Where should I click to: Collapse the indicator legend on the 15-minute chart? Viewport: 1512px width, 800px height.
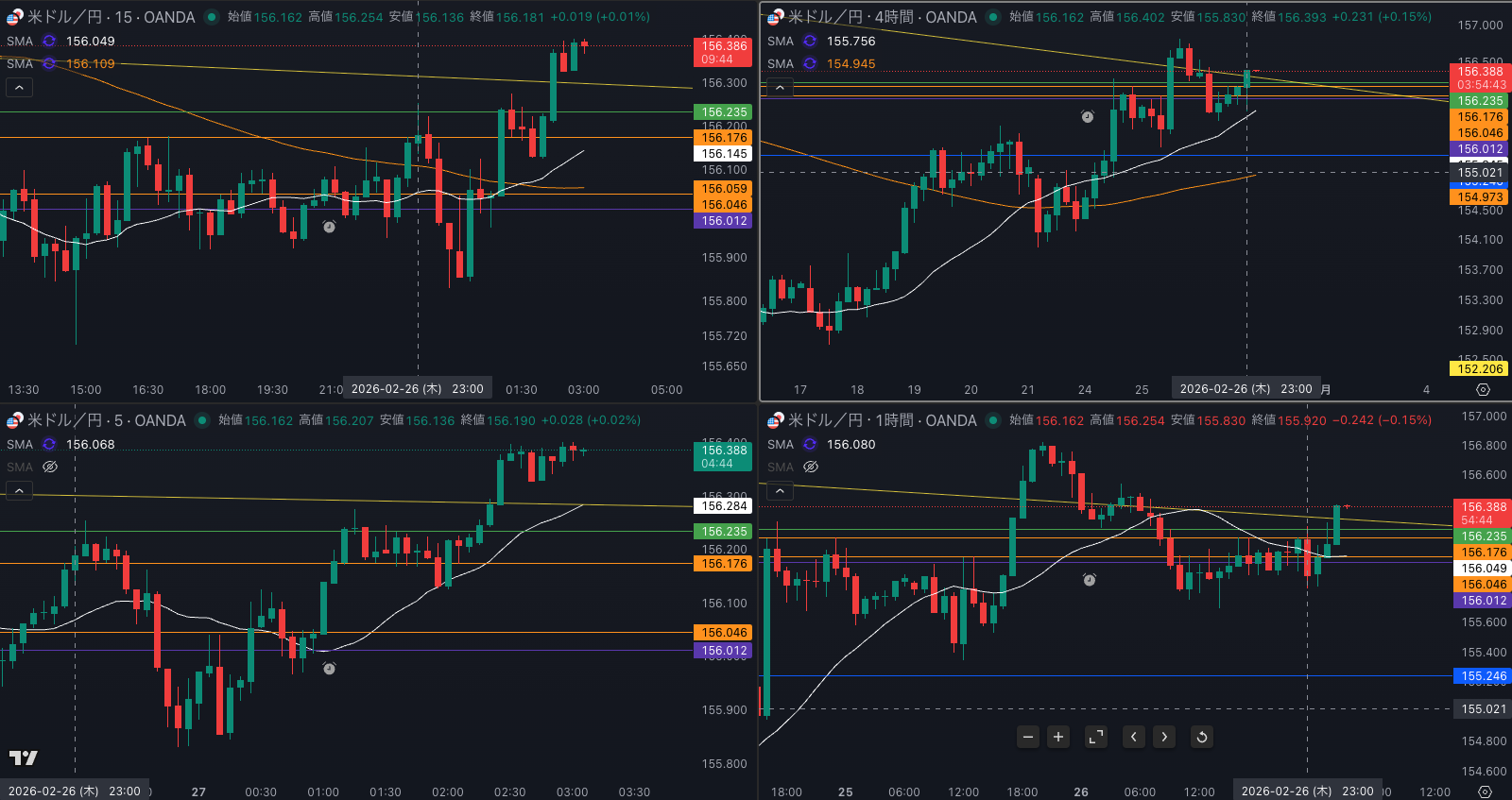click(20, 88)
